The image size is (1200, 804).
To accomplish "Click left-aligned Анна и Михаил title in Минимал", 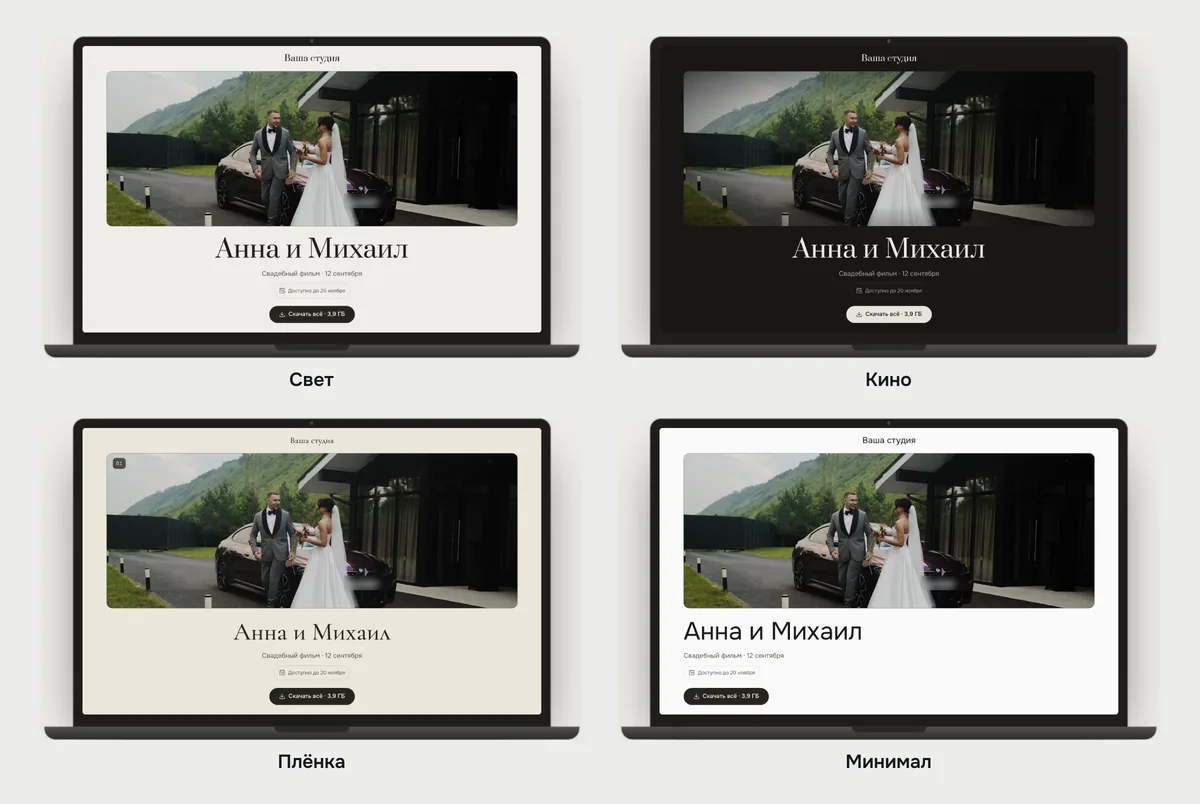I will click(773, 631).
